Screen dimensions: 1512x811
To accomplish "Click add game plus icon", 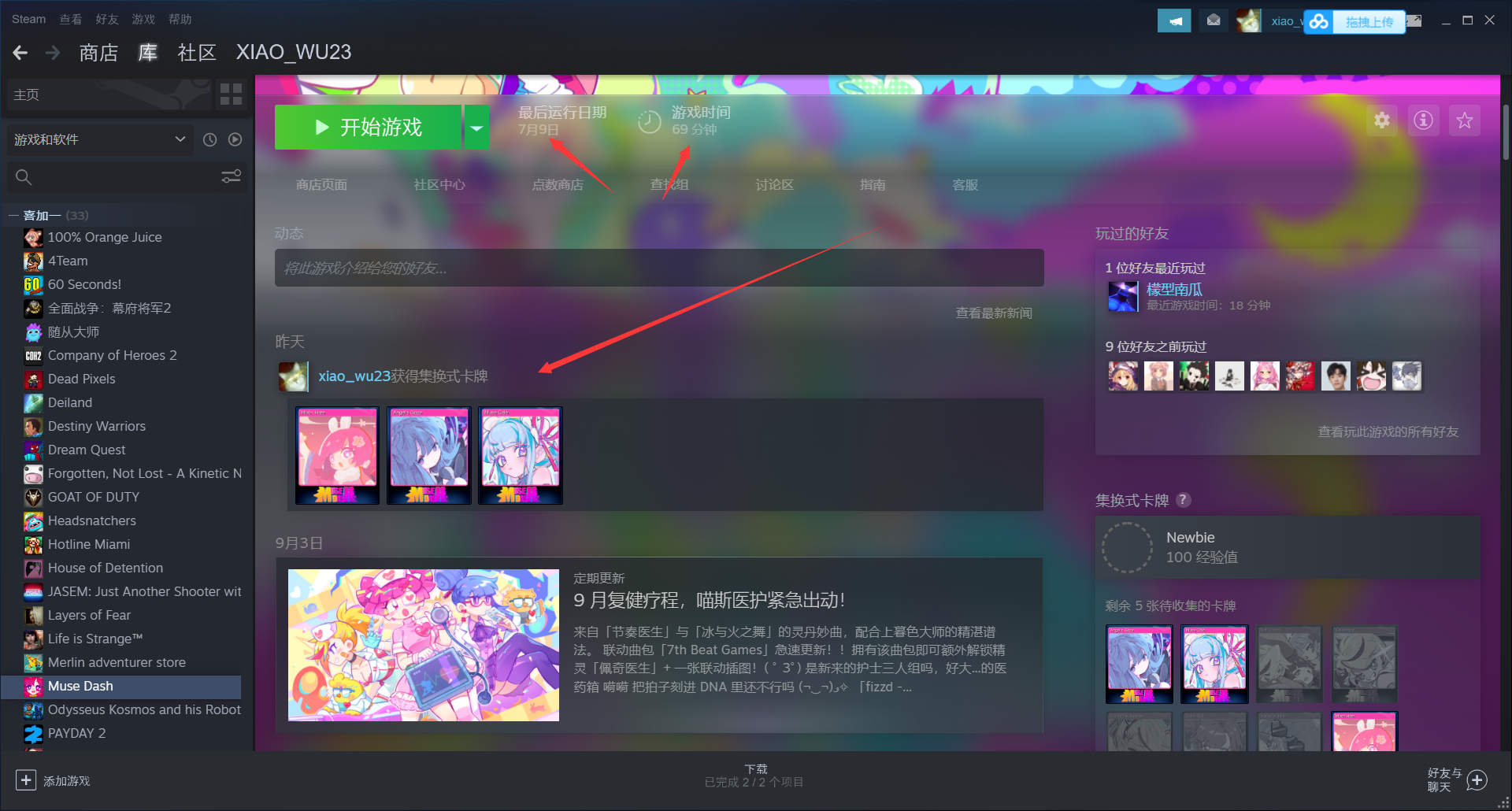I will (x=25, y=780).
